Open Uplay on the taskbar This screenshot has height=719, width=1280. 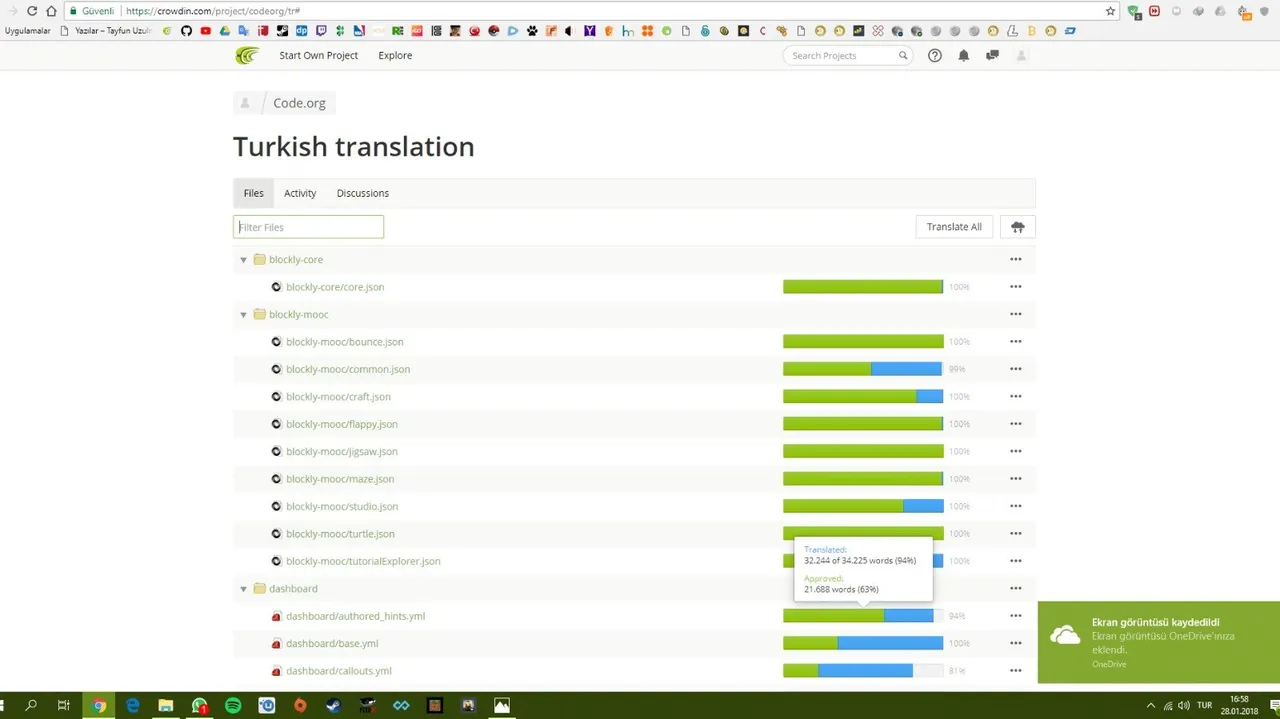coord(267,705)
